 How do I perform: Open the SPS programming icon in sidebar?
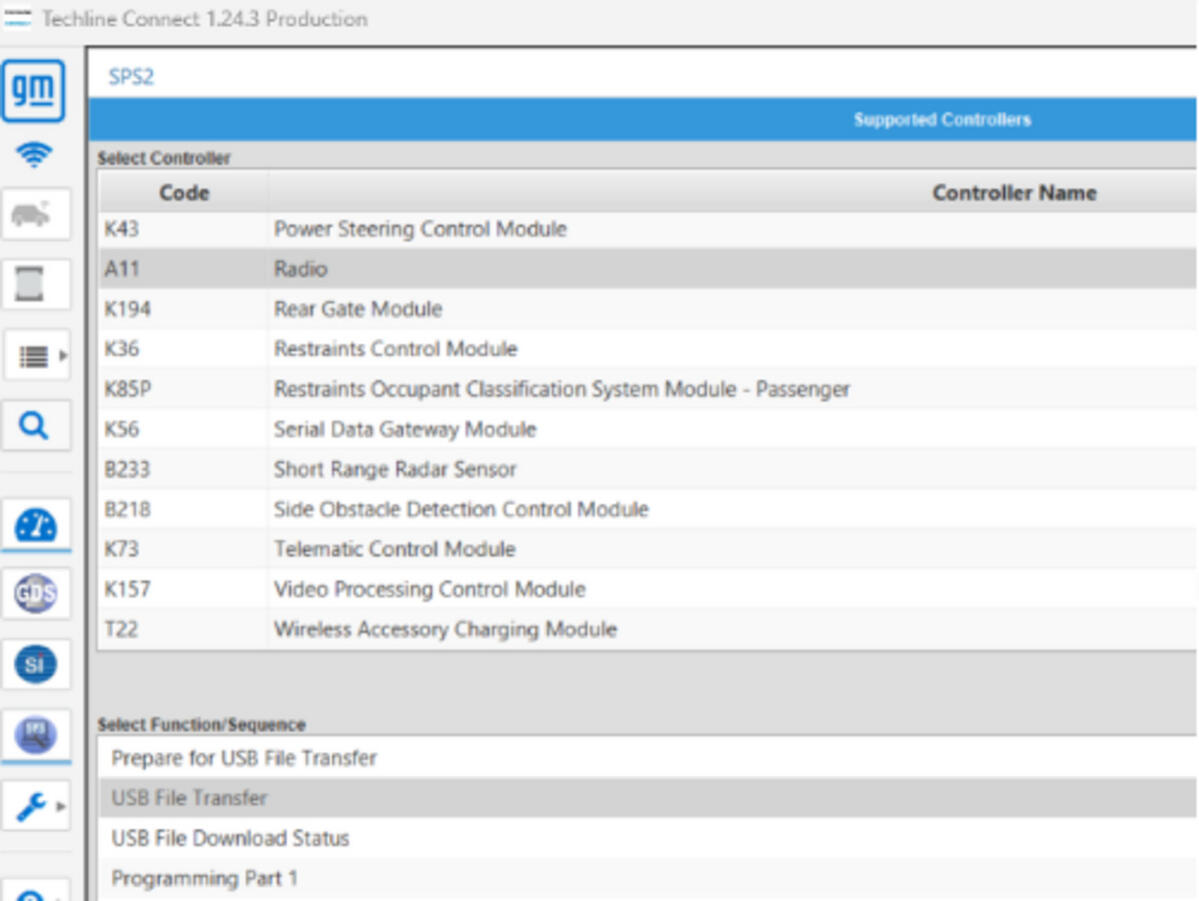click(x=35, y=735)
